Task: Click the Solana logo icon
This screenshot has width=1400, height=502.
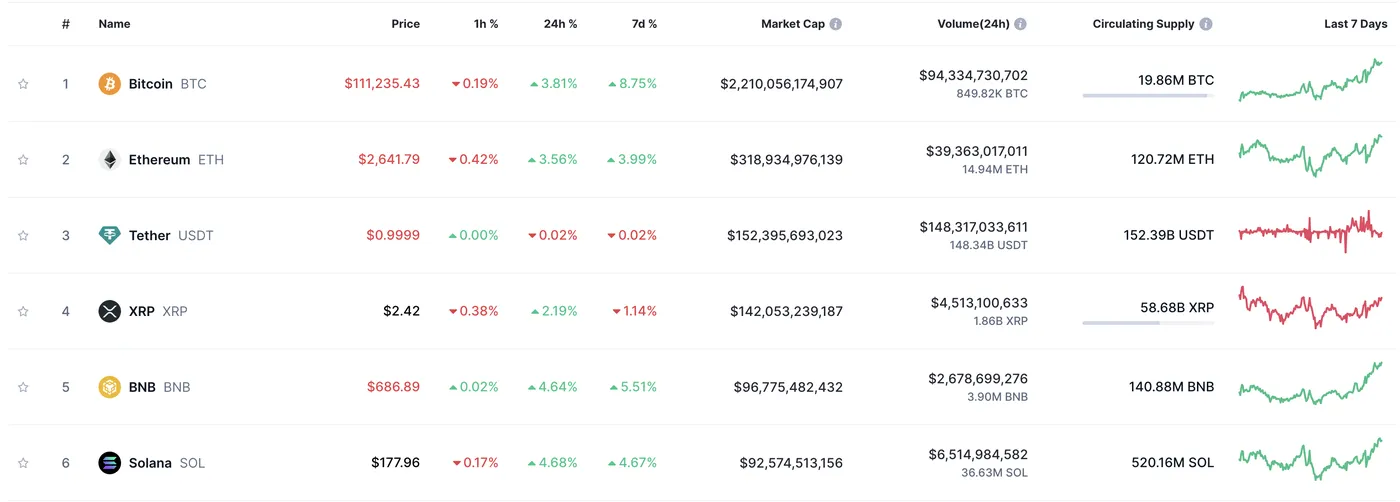Action: click(109, 463)
